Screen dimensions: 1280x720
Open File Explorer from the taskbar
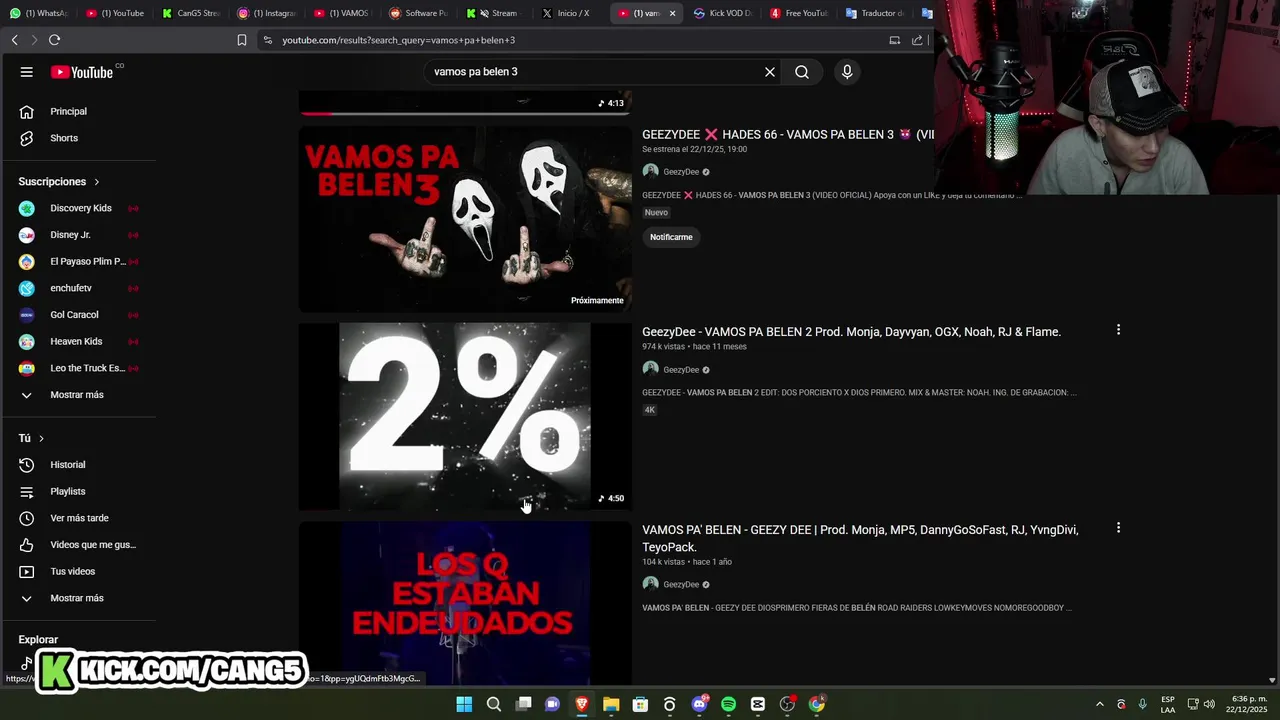pos(611,704)
